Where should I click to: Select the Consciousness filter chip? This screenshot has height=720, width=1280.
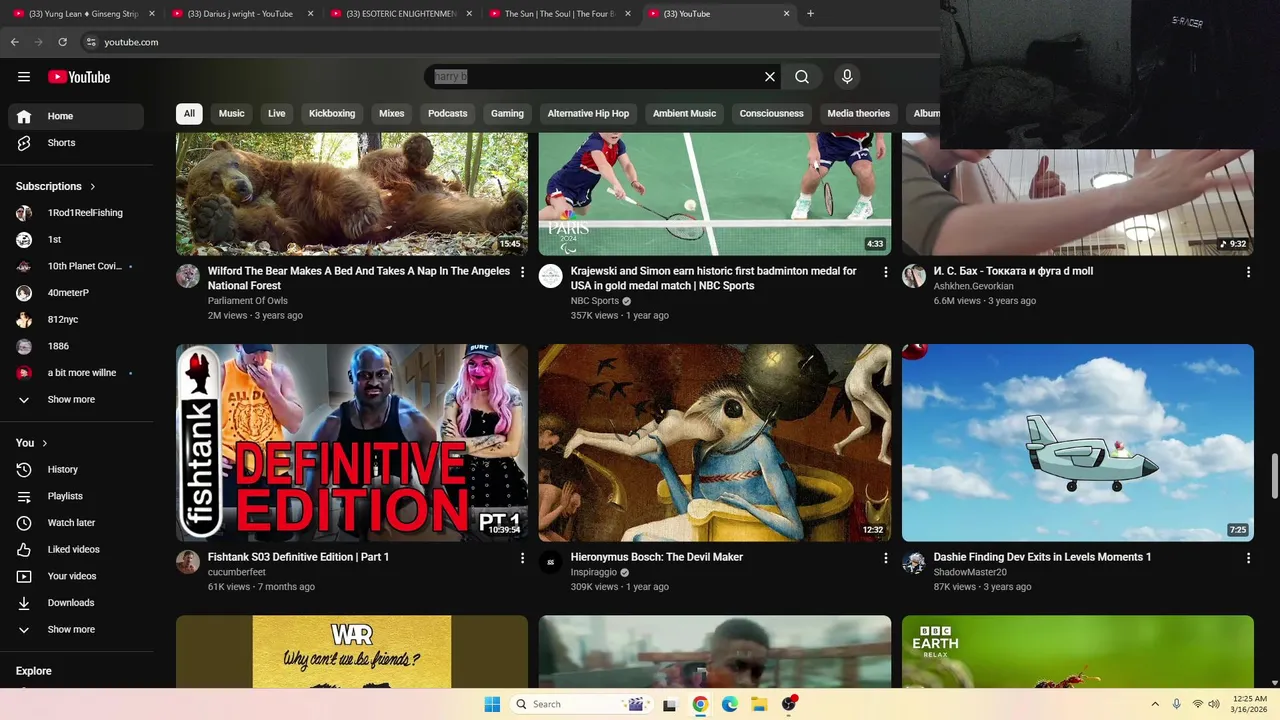pos(772,114)
